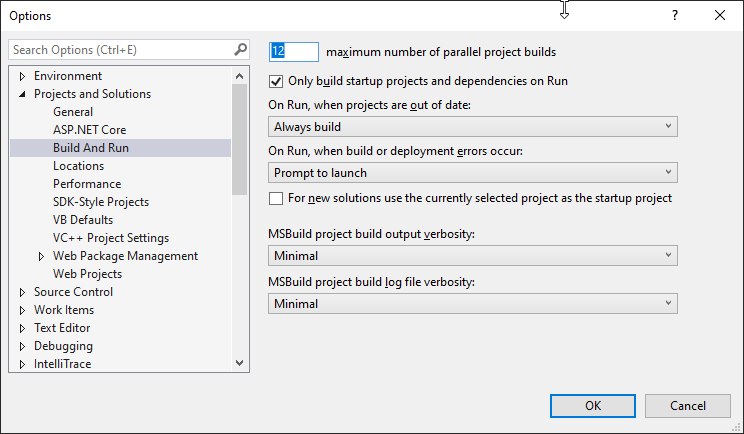
Task: Open the Always build dropdown
Action: 473,127
